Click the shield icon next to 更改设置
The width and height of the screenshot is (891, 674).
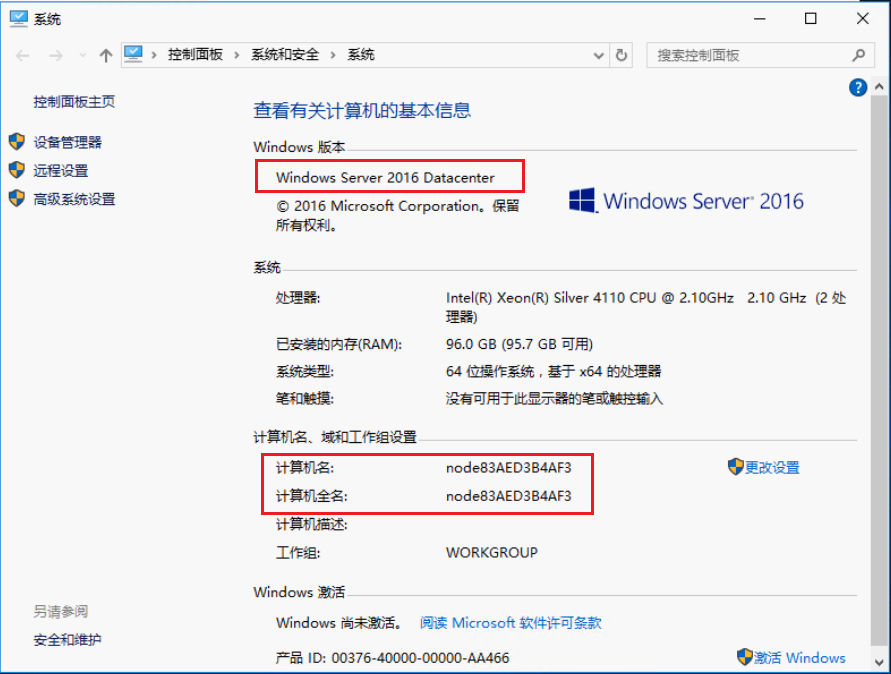735,467
